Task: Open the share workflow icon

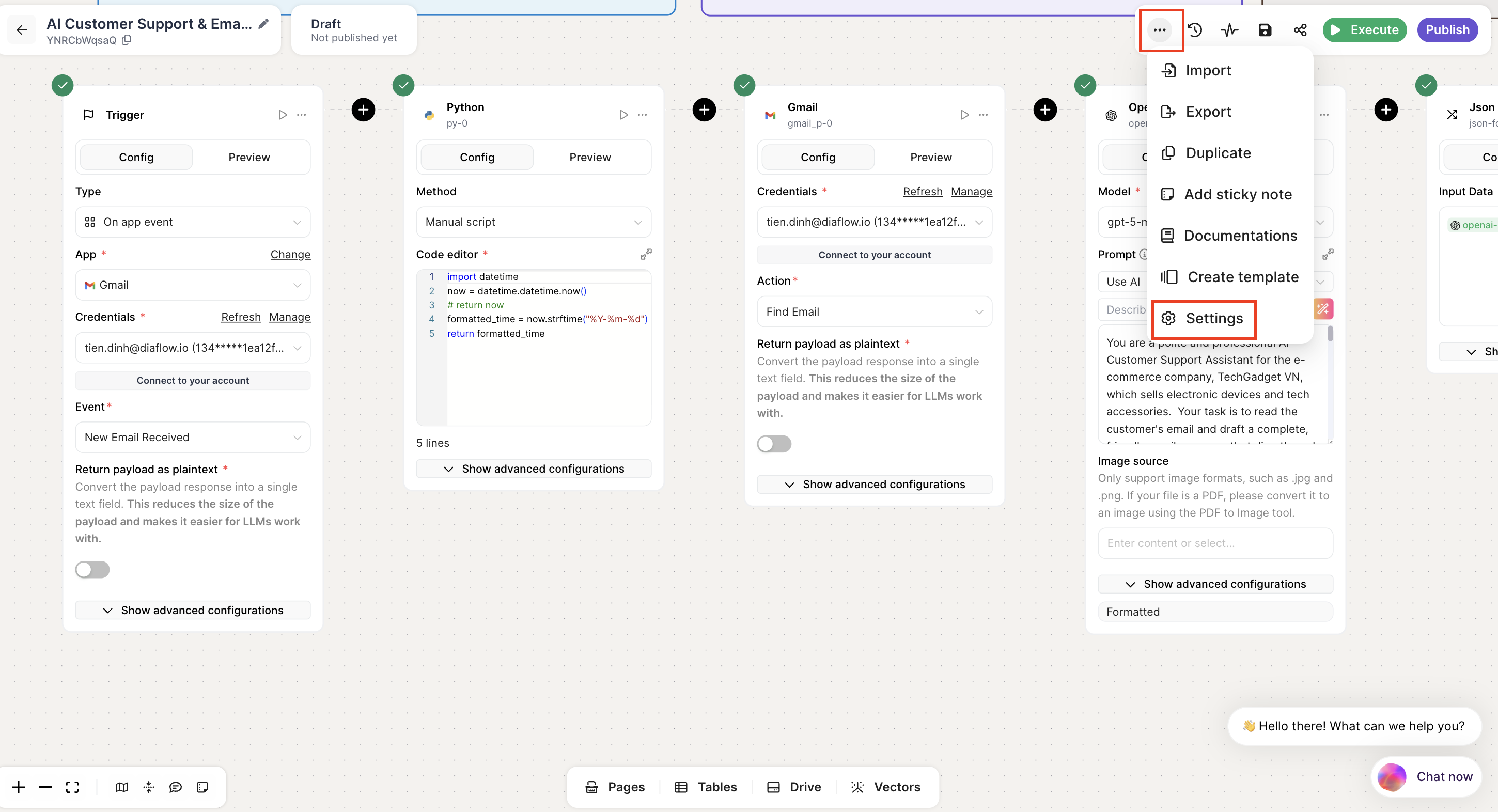Action: (x=1300, y=29)
